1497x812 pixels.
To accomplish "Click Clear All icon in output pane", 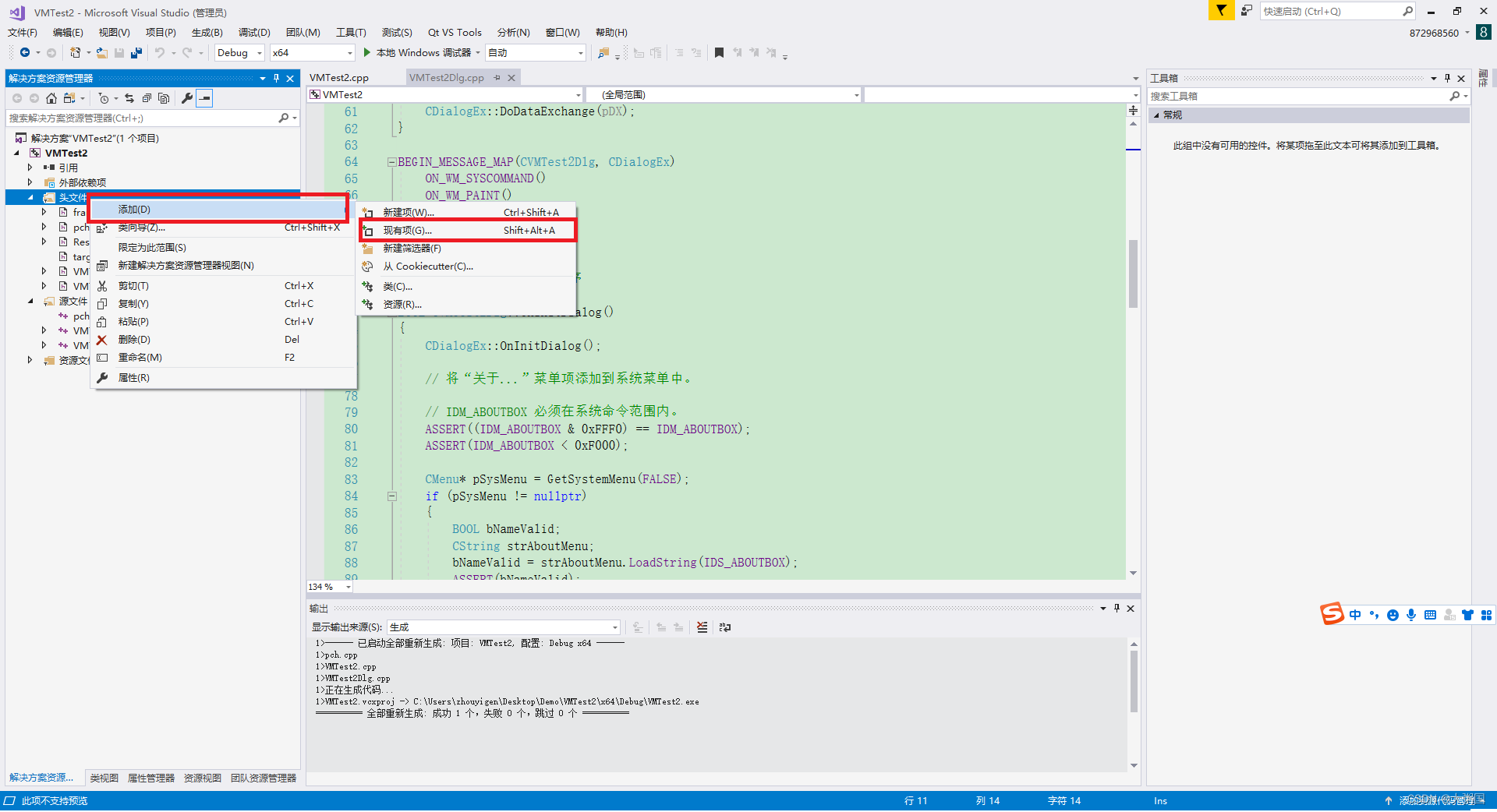I will [702, 627].
